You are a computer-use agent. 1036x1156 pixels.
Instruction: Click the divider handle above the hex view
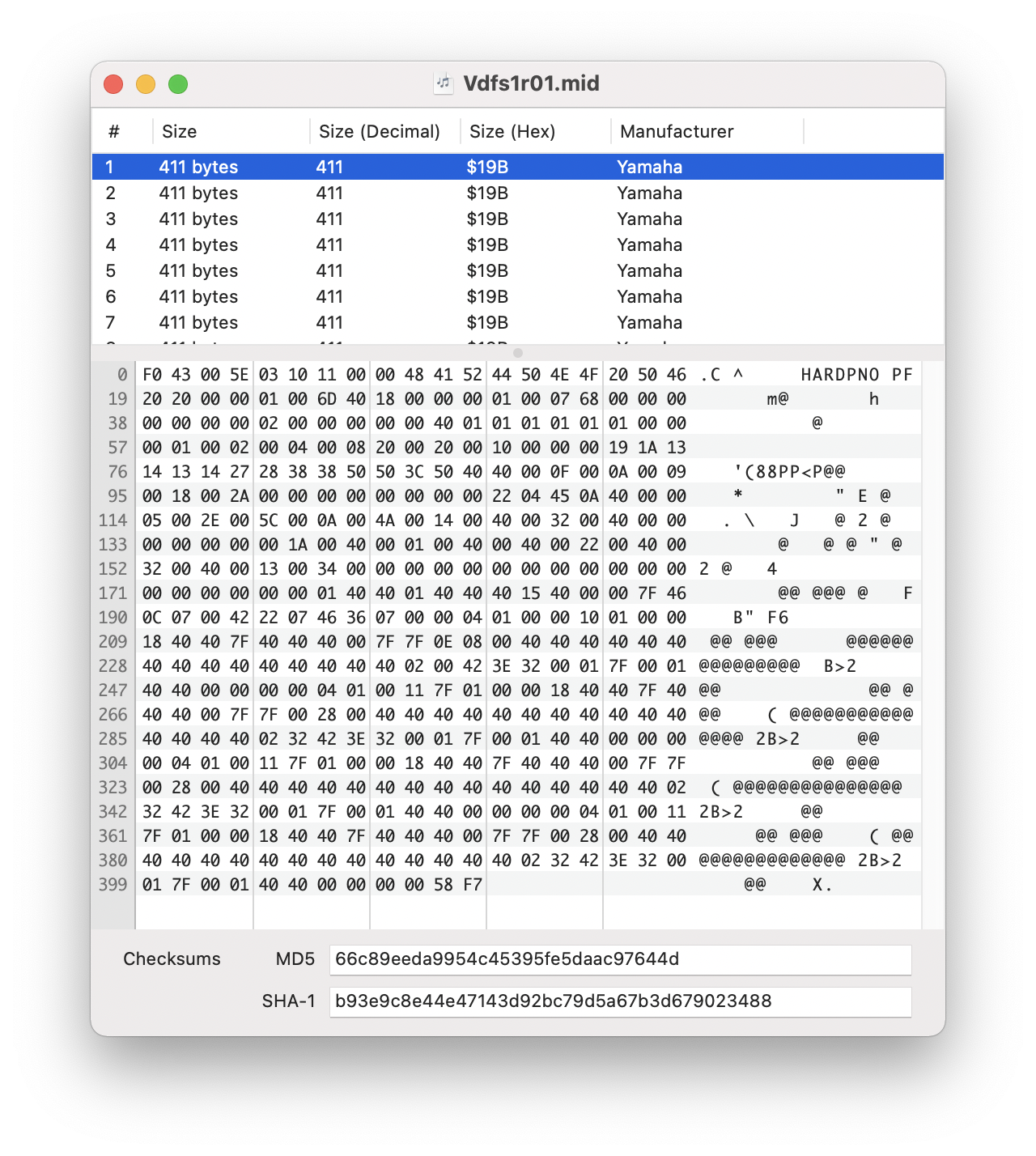point(518,353)
